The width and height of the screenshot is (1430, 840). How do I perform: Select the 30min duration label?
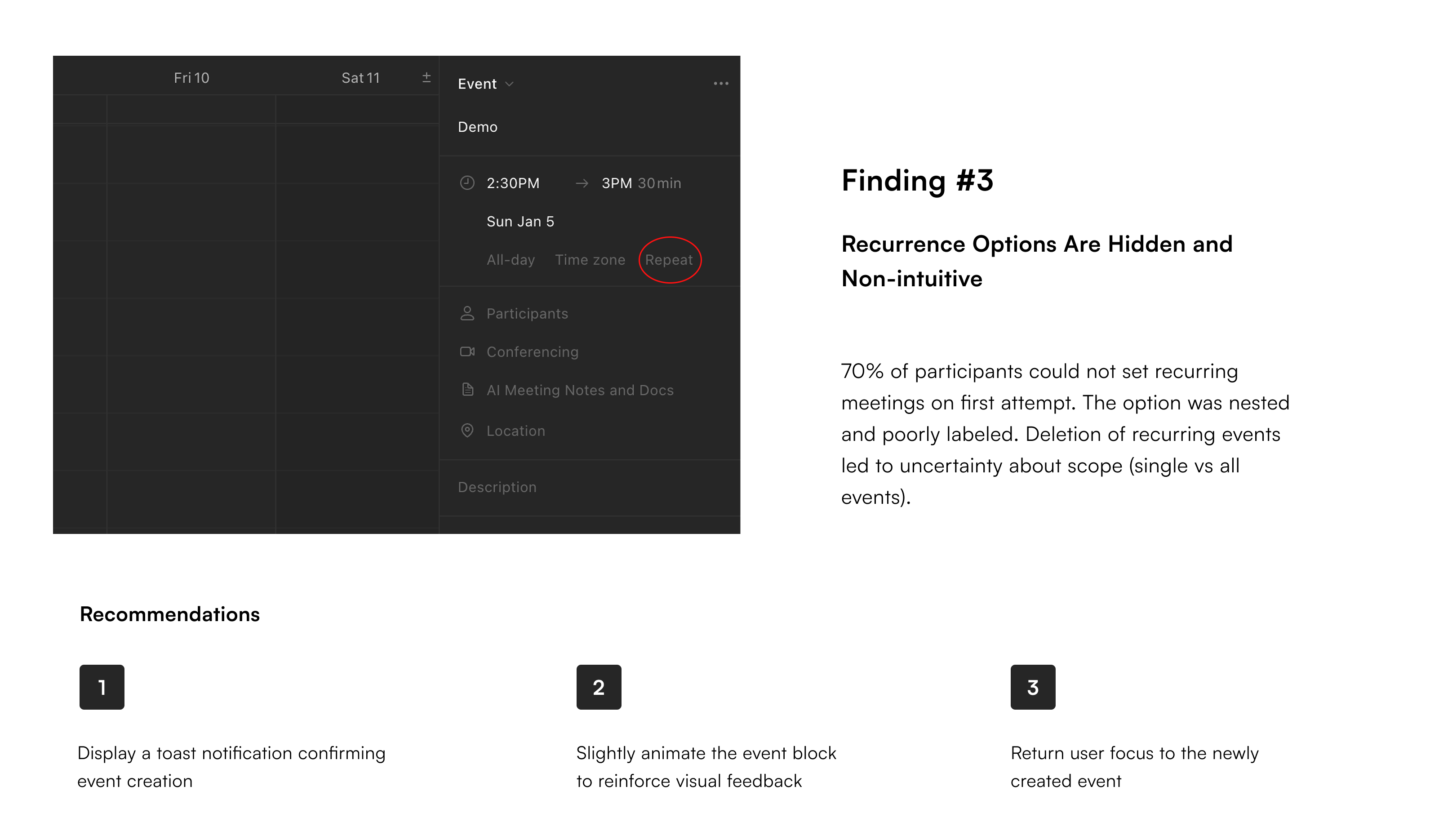point(659,183)
